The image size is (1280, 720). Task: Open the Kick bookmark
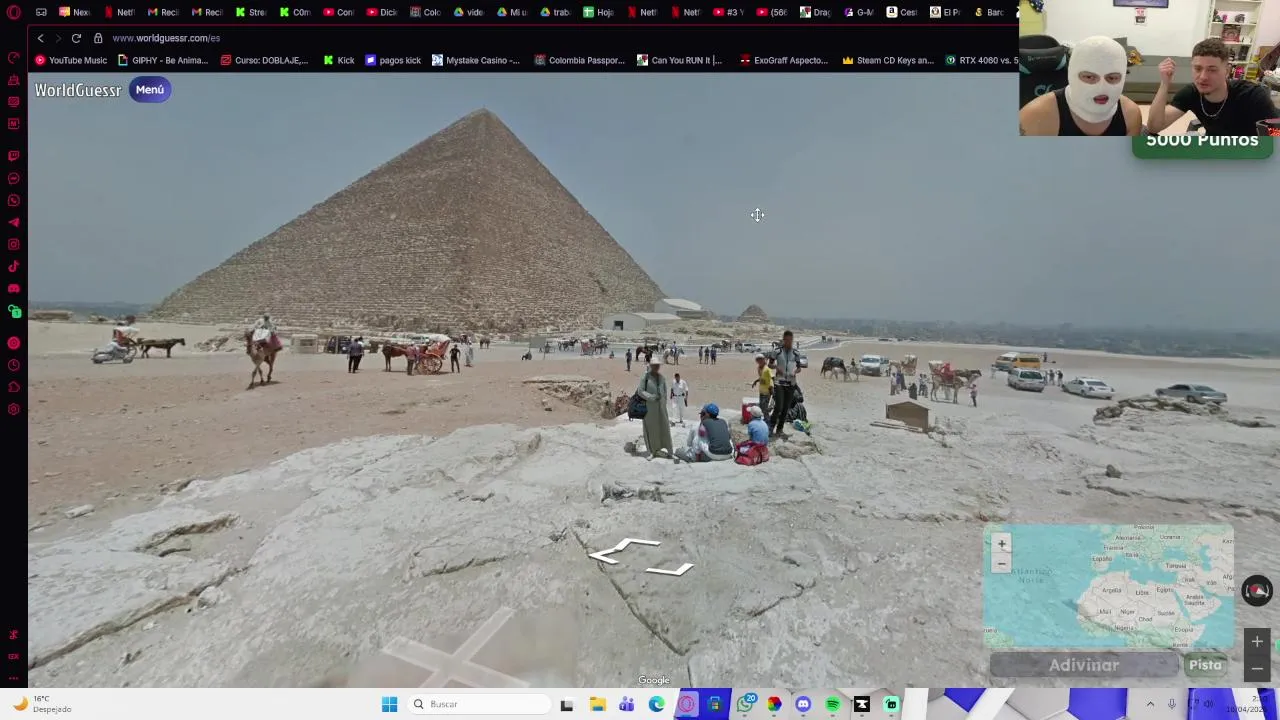[339, 60]
